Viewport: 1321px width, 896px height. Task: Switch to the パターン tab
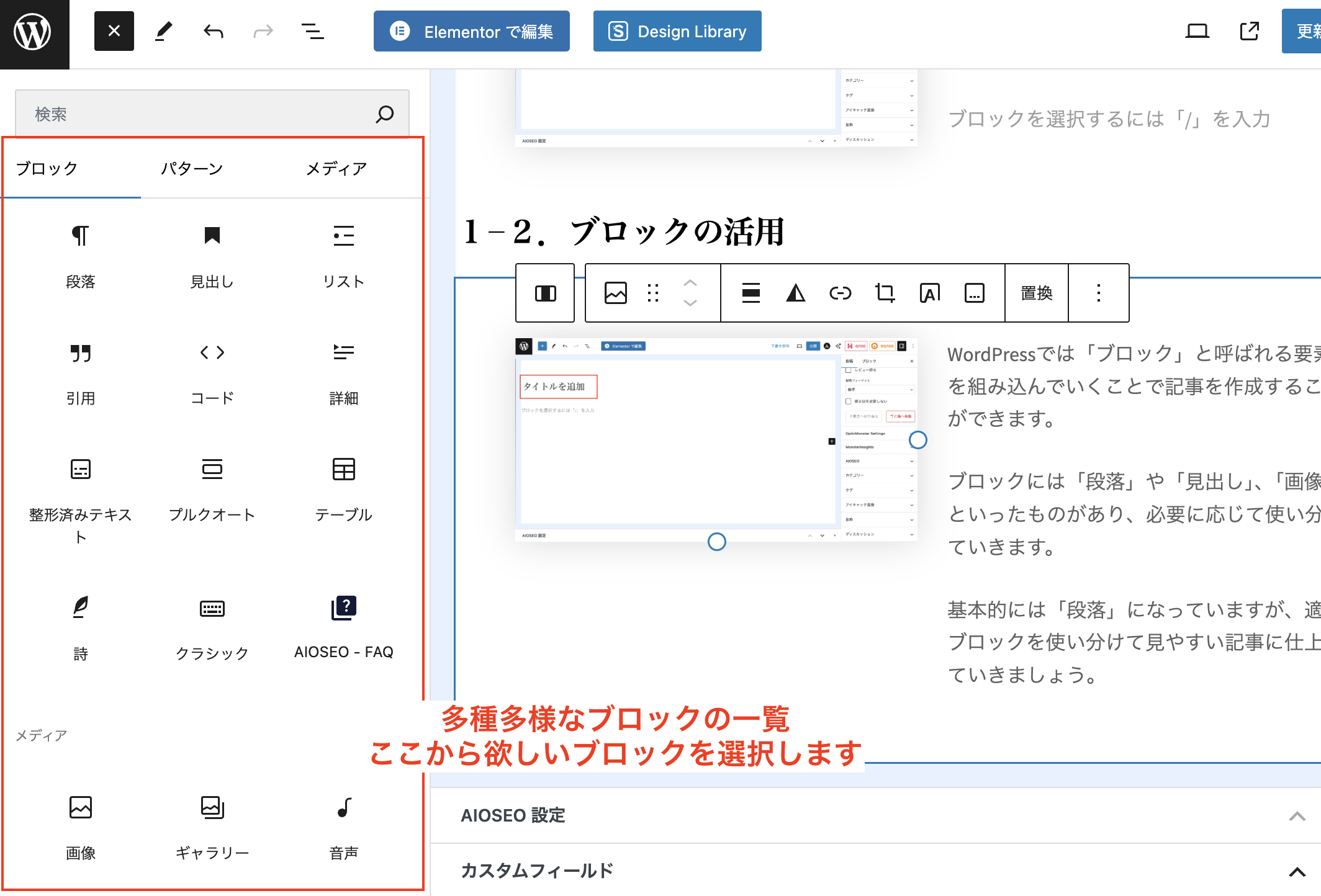[x=192, y=169]
